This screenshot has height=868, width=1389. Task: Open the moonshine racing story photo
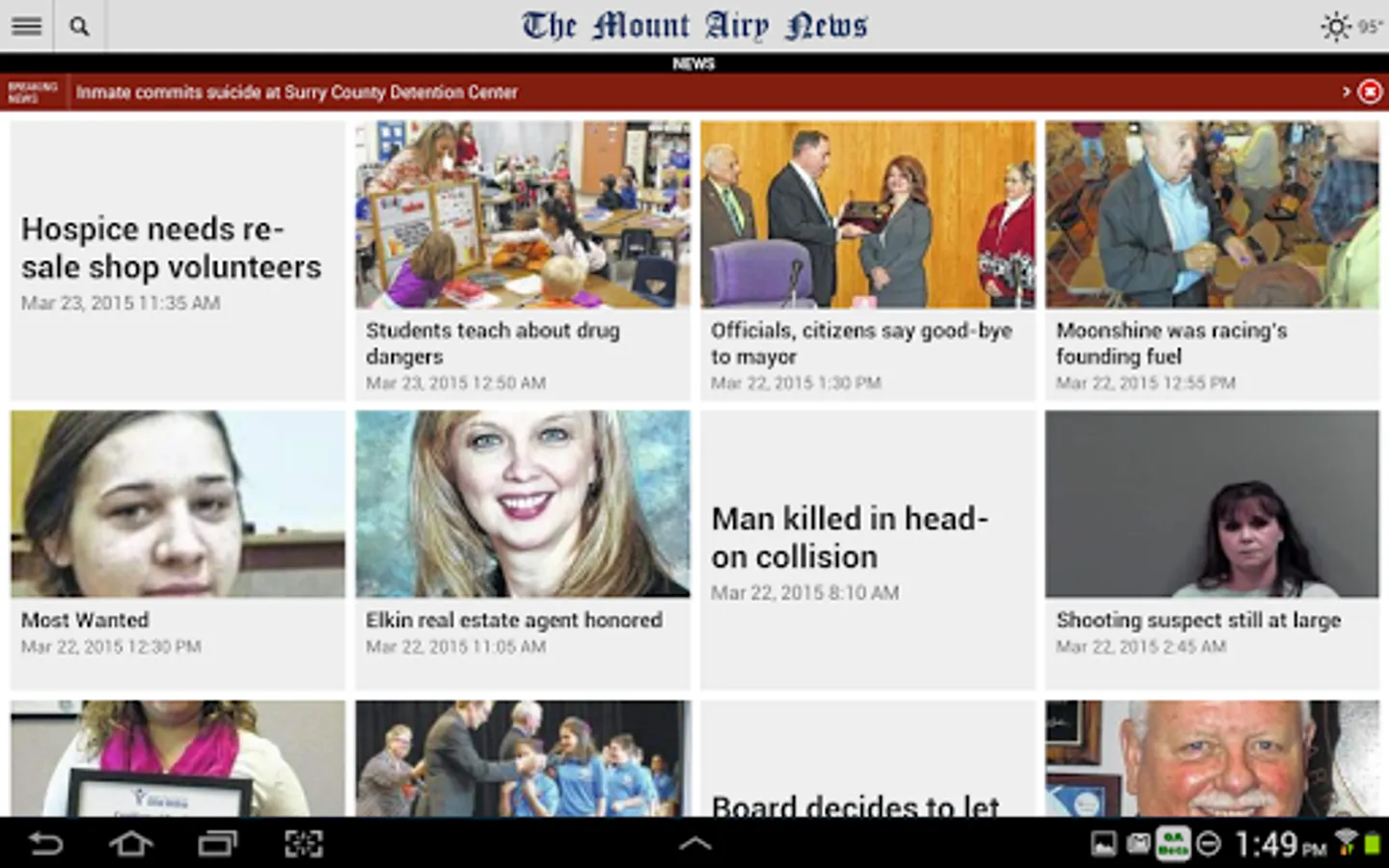click(1212, 214)
